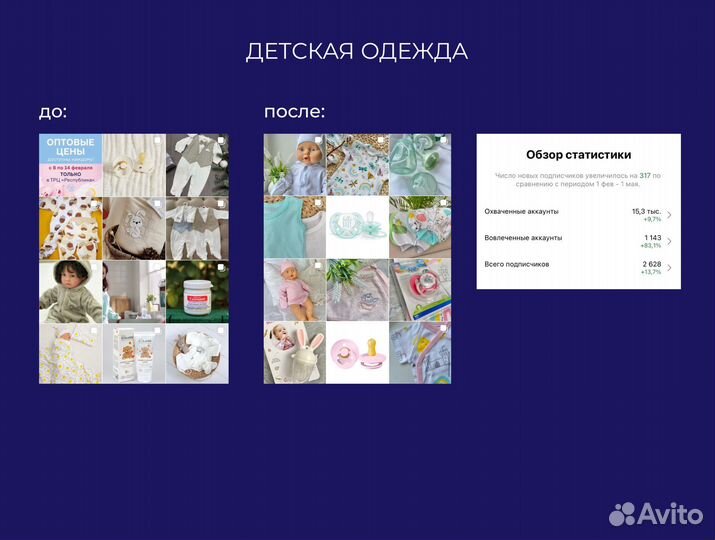
Task: Click the '15,3 тыс.' reach value
Action: tap(646, 212)
